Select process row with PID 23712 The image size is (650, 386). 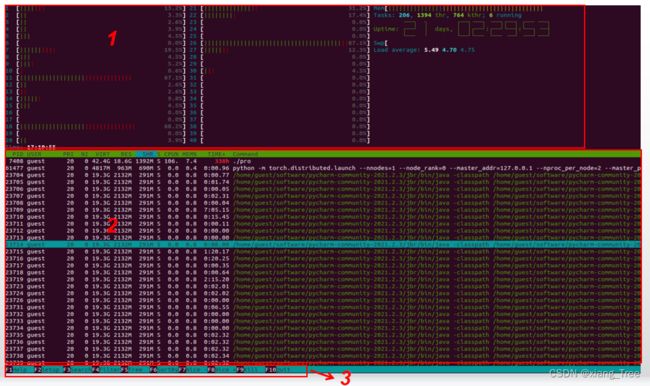tap(323, 231)
